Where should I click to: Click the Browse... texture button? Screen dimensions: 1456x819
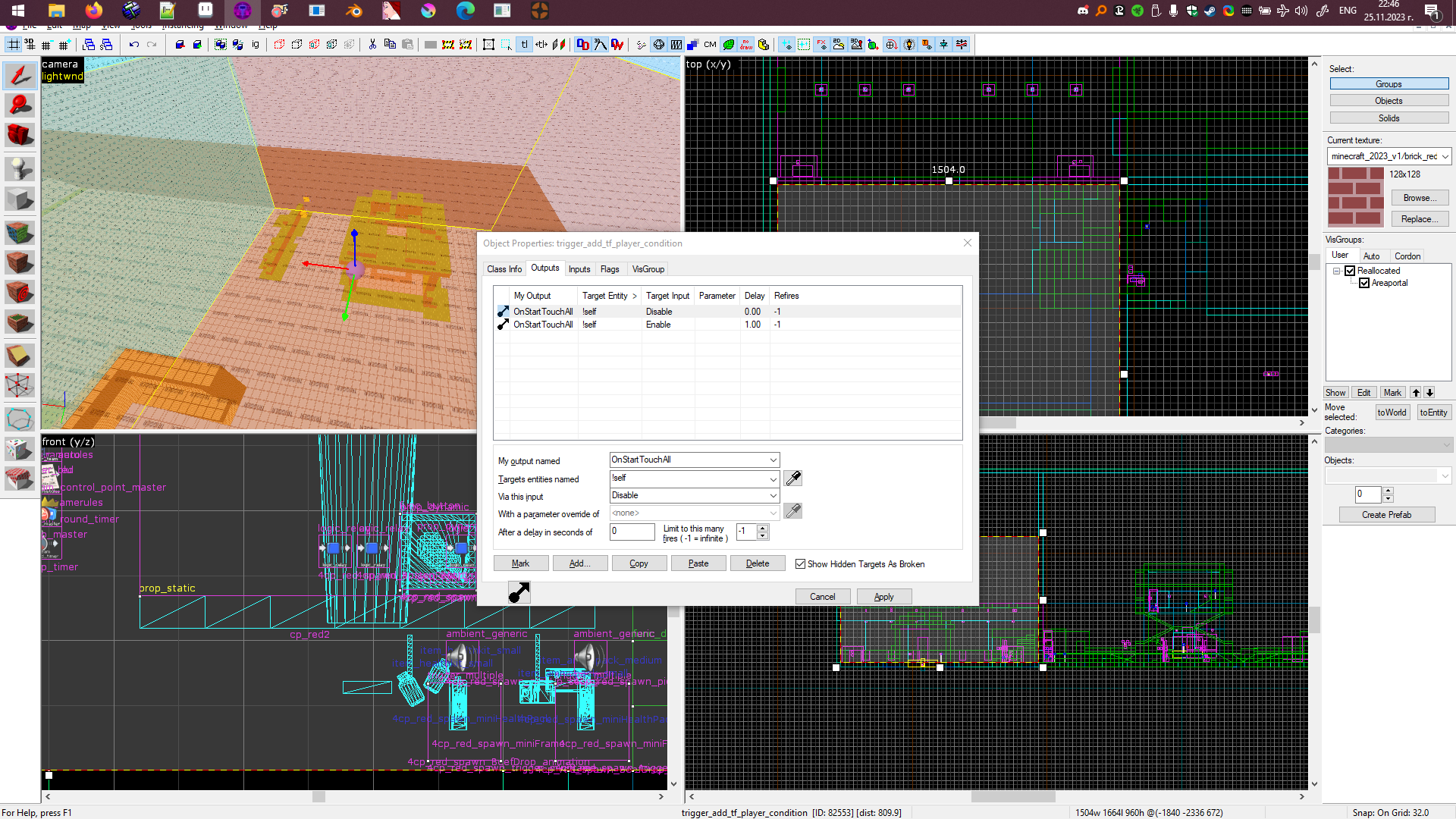[x=1420, y=198]
